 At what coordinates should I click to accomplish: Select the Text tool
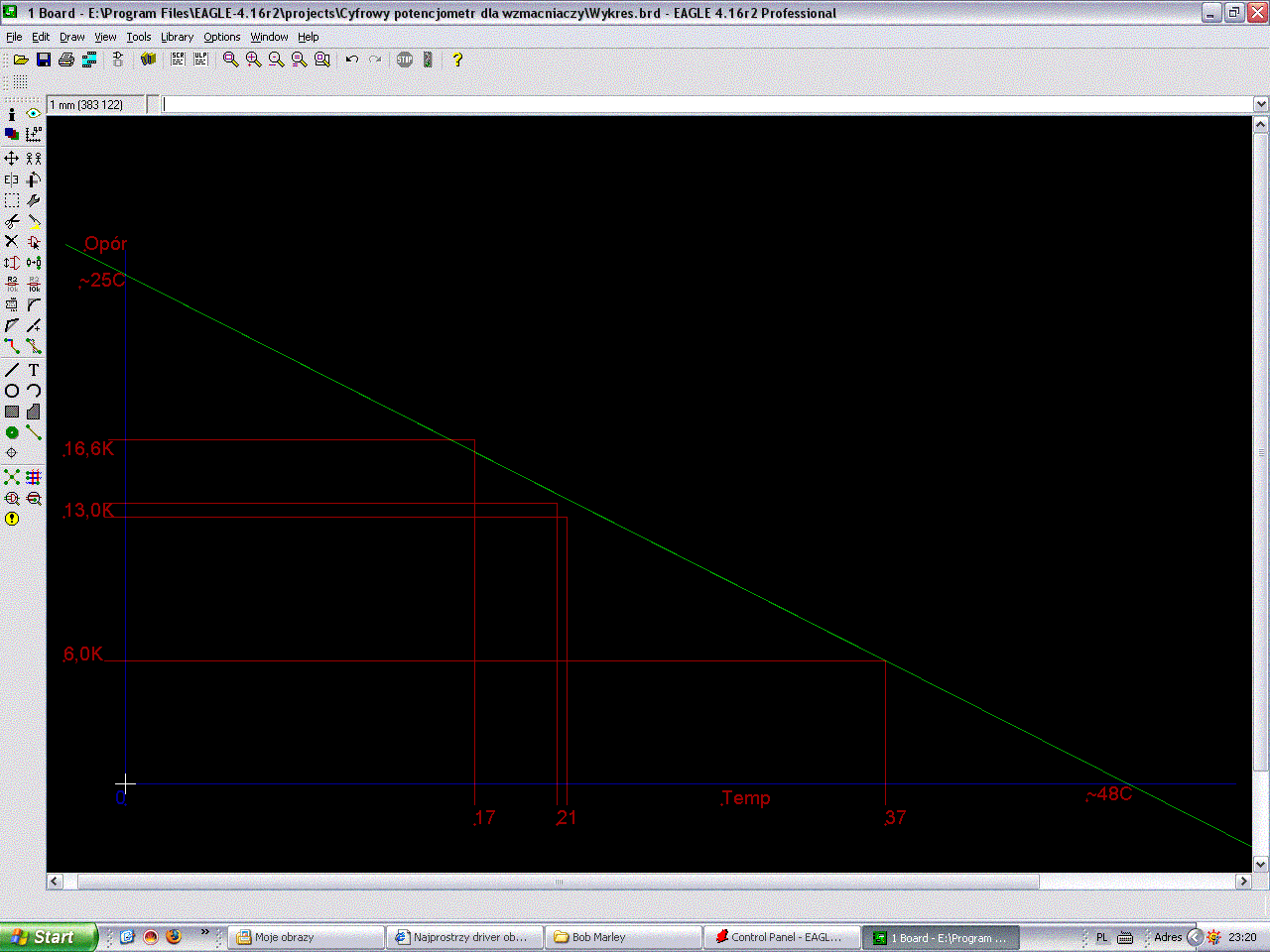point(34,370)
